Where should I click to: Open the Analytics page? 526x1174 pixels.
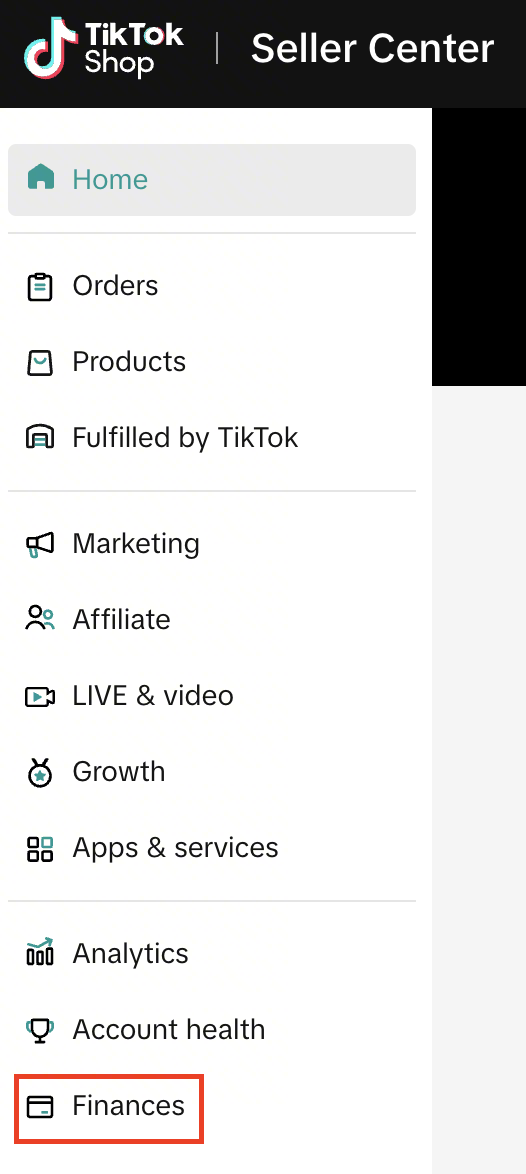212,953
